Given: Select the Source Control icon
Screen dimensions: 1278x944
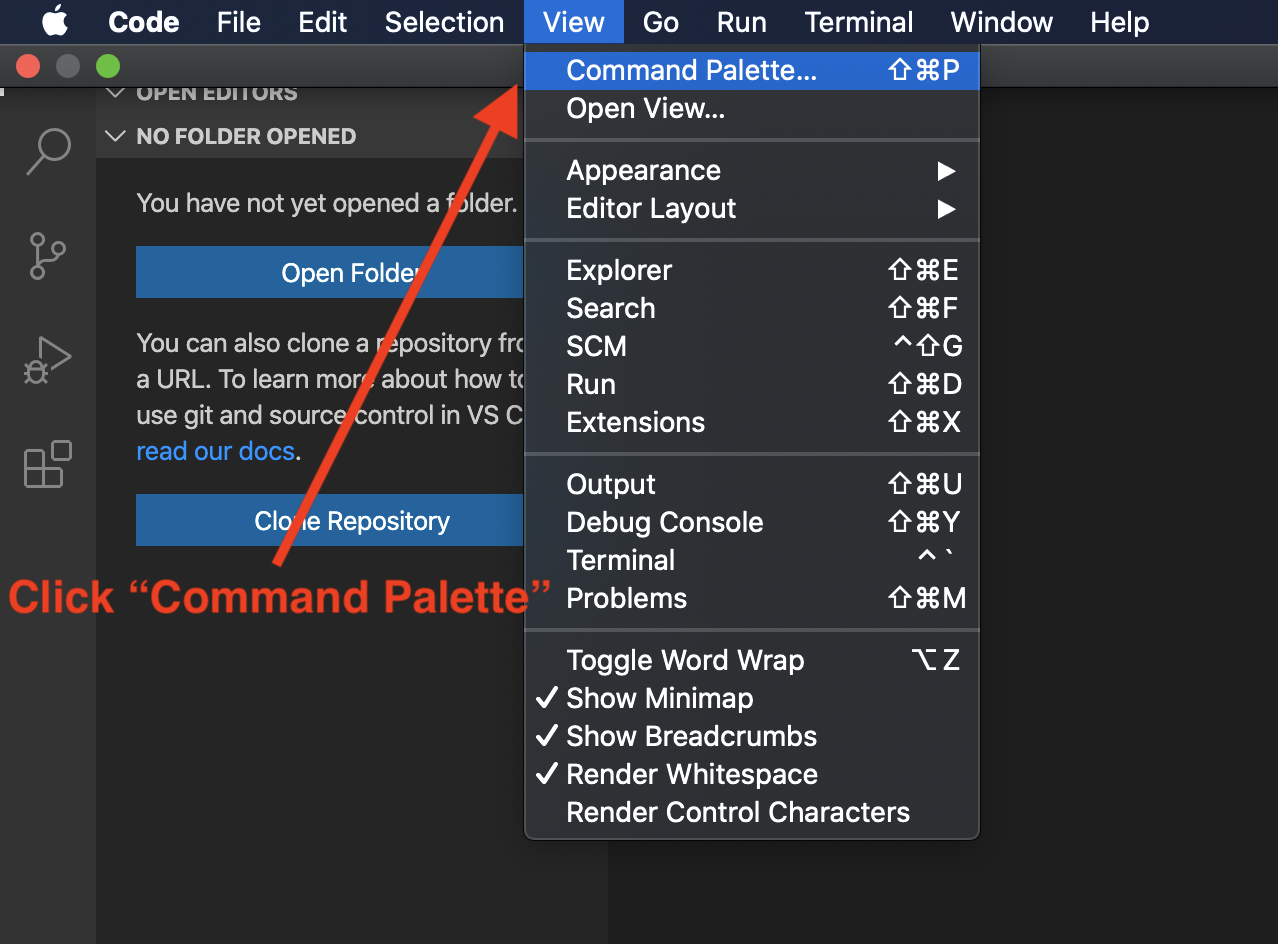Looking at the screenshot, I should tap(46, 256).
